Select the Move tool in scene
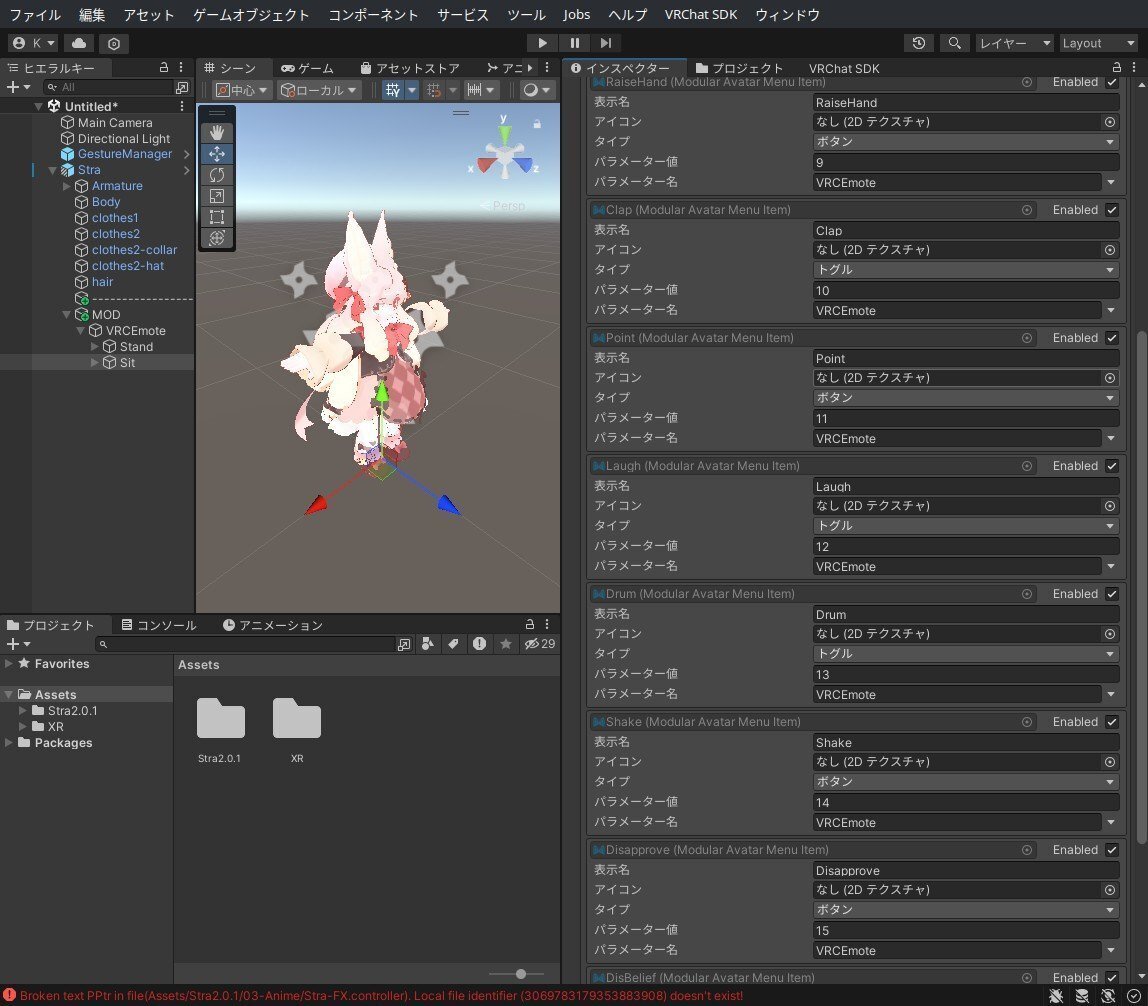The width and height of the screenshot is (1148, 1006). [x=217, y=154]
